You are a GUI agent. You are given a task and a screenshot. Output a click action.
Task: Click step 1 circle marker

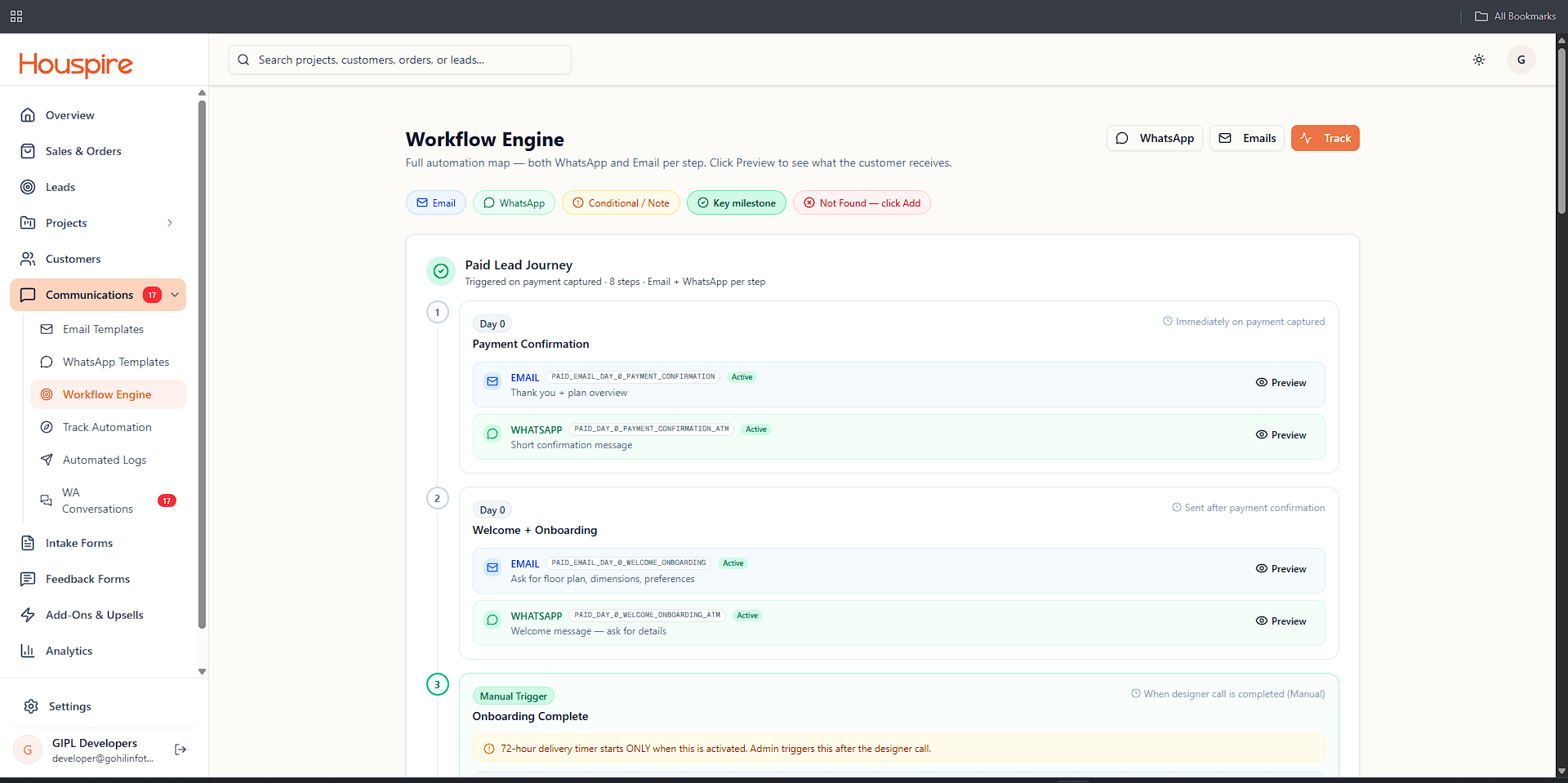(438, 312)
